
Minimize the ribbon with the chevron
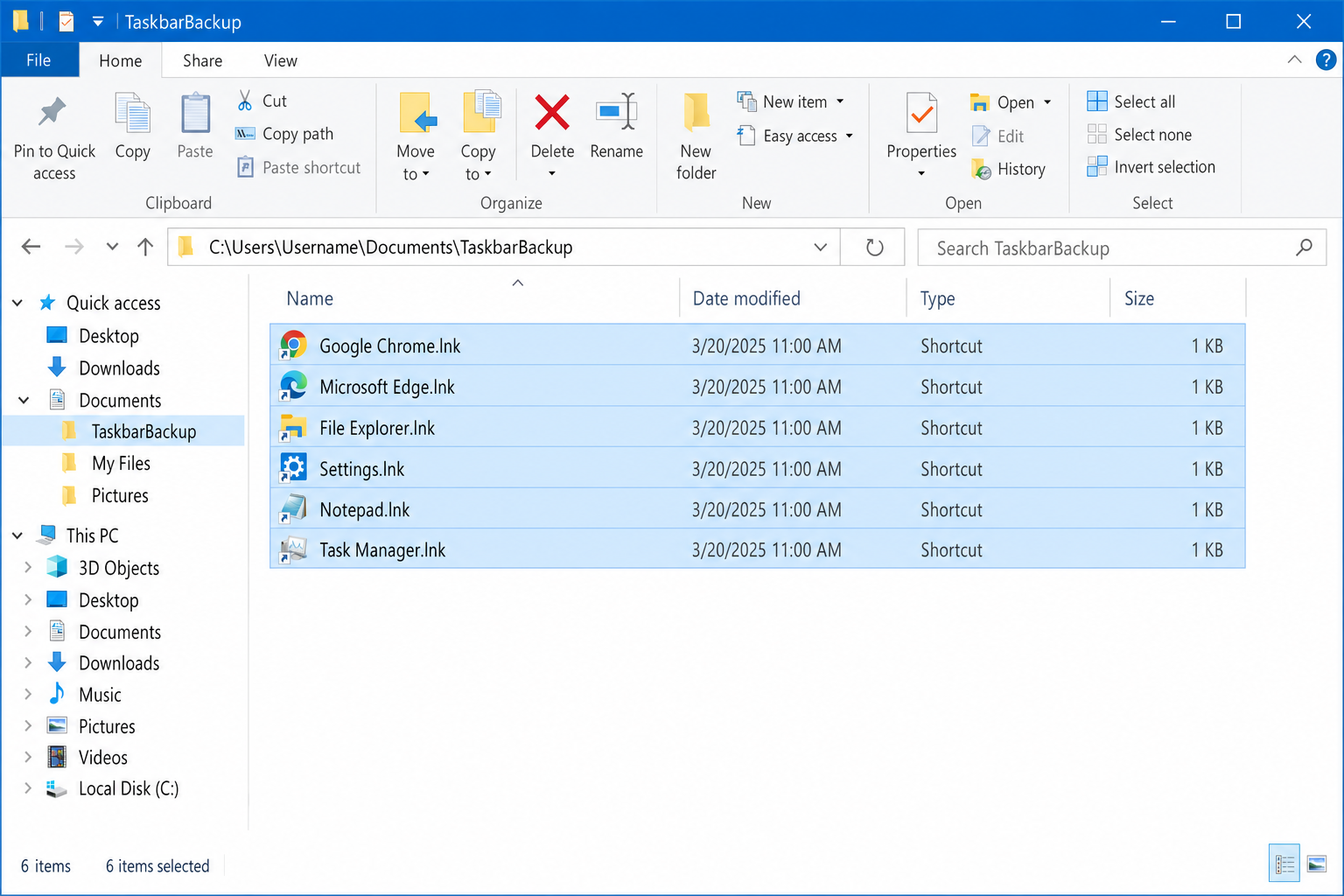(1294, 59)
